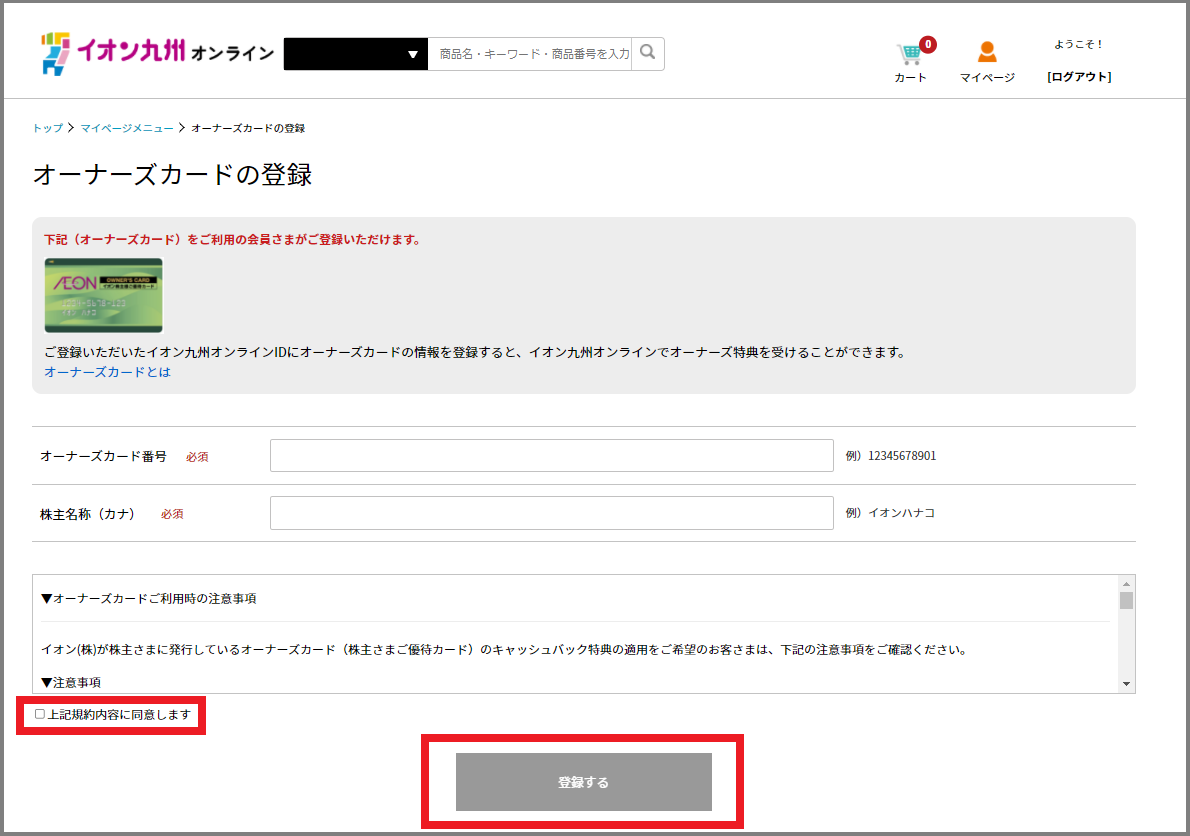Click the terms box scroll up arrow

tap(1126, 583)
